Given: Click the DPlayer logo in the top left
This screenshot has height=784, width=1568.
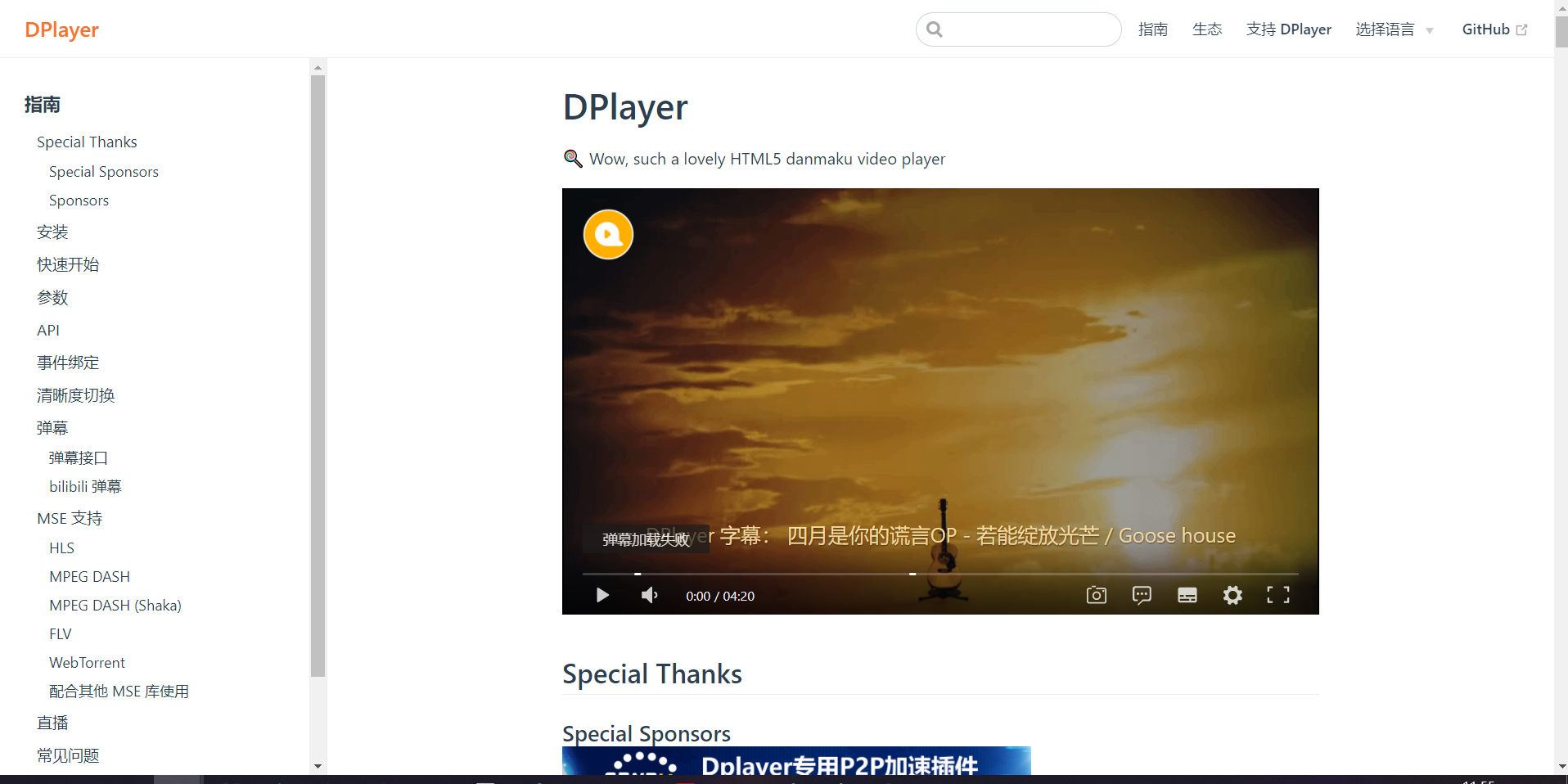Looking at the screenshot, I should (x=61, y=29).
